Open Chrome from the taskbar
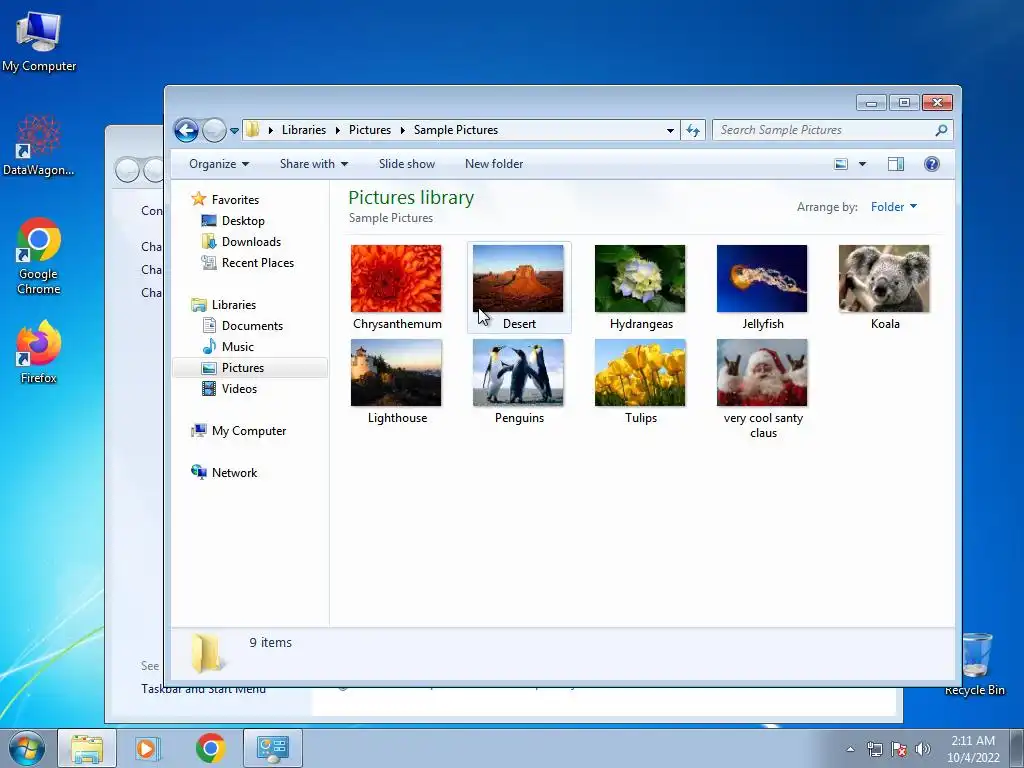Screen dimensions: 1024x768 tap(210, 748)
